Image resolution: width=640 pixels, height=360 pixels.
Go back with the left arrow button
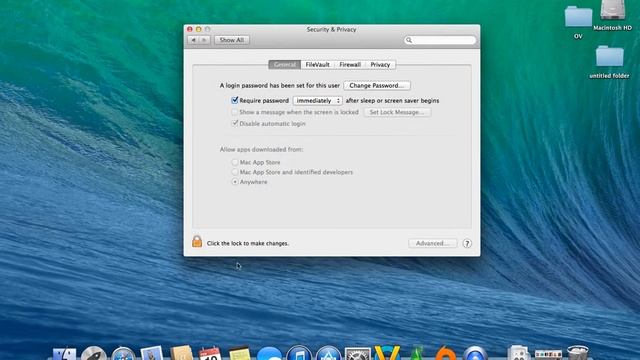[x=193, y=40]
